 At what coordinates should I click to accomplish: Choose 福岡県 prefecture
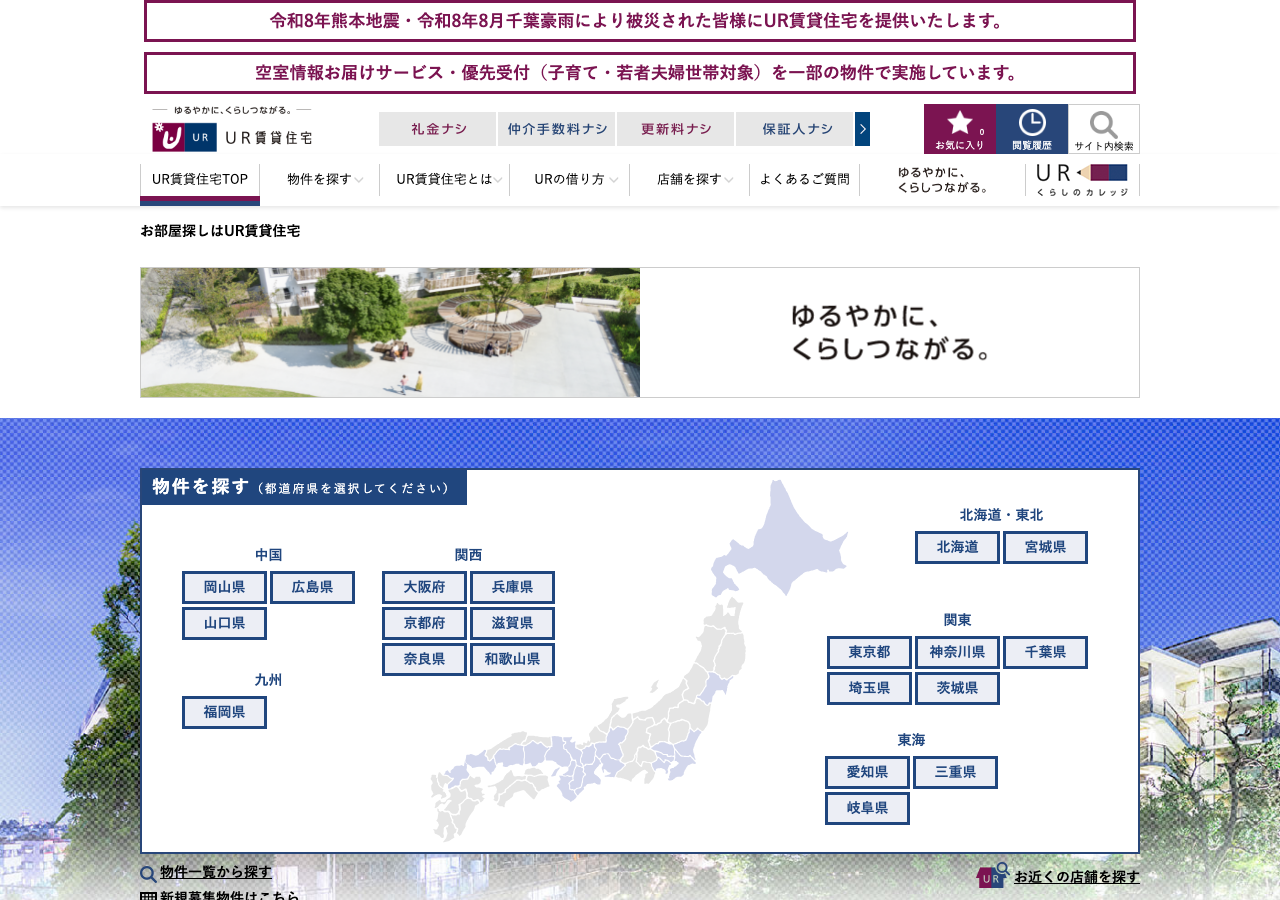point(224,713)
